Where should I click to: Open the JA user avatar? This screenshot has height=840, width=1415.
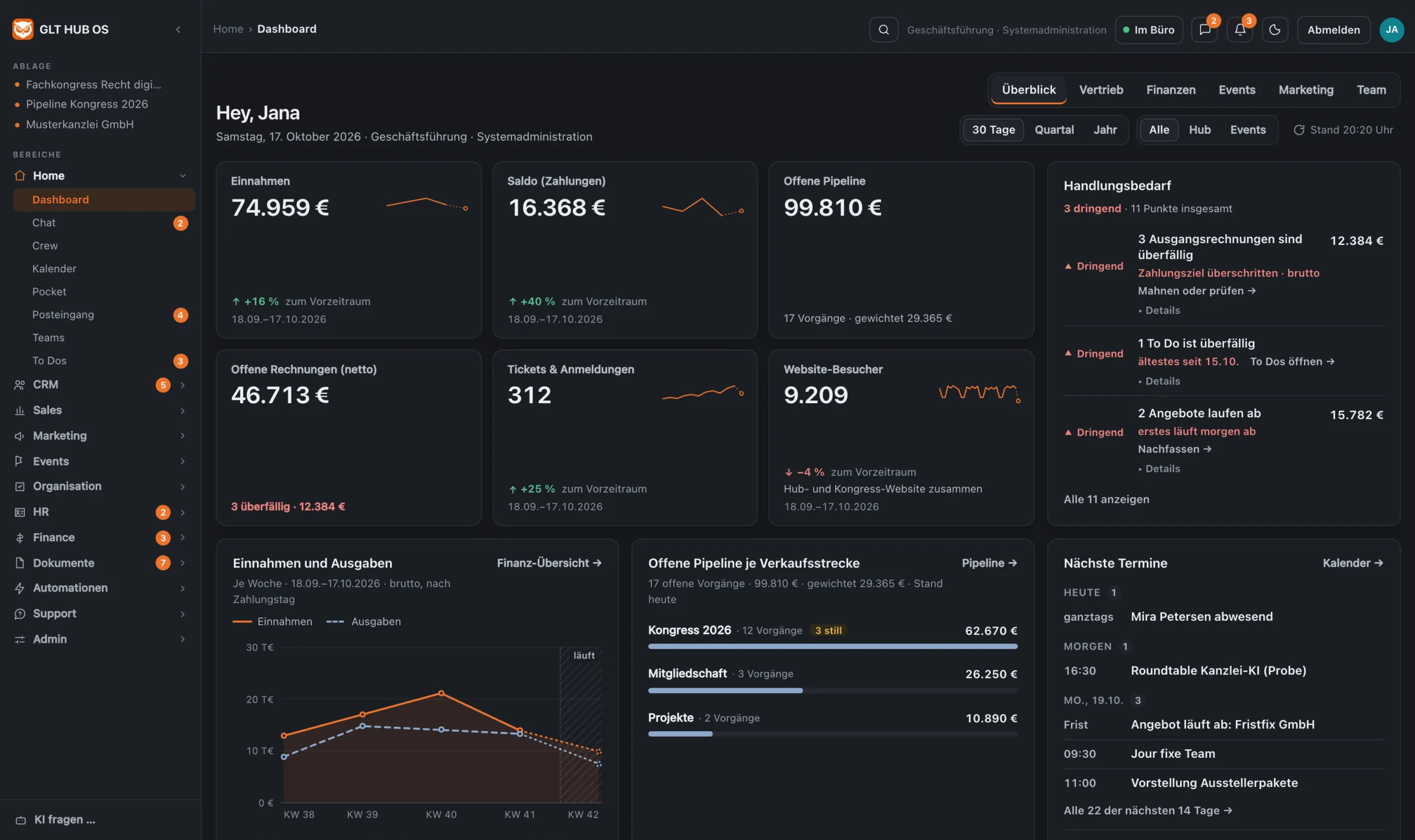(1391, 29)
